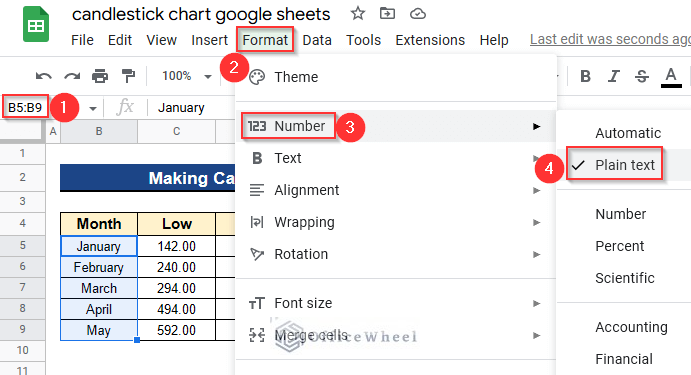The image size is (691, 375).
Task: Expand the Number submenu
Action: (x=396, y=126)
